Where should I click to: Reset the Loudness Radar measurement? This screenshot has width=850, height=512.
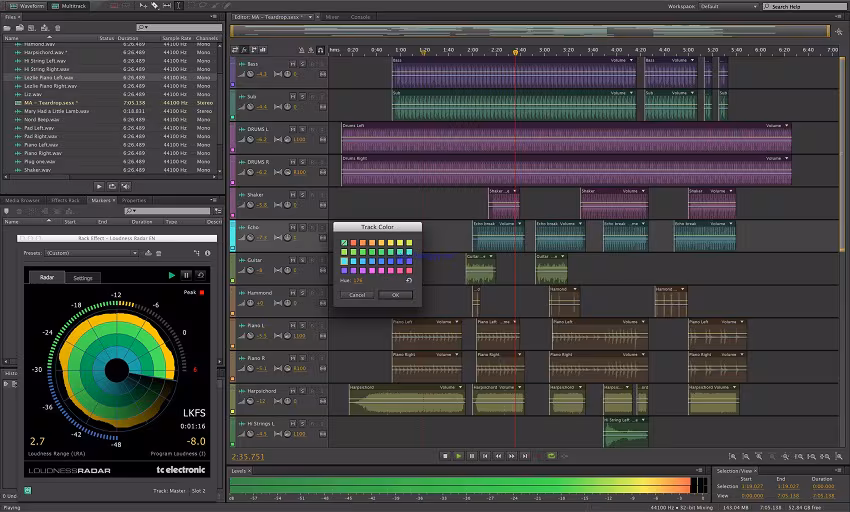tap(200, 275)
